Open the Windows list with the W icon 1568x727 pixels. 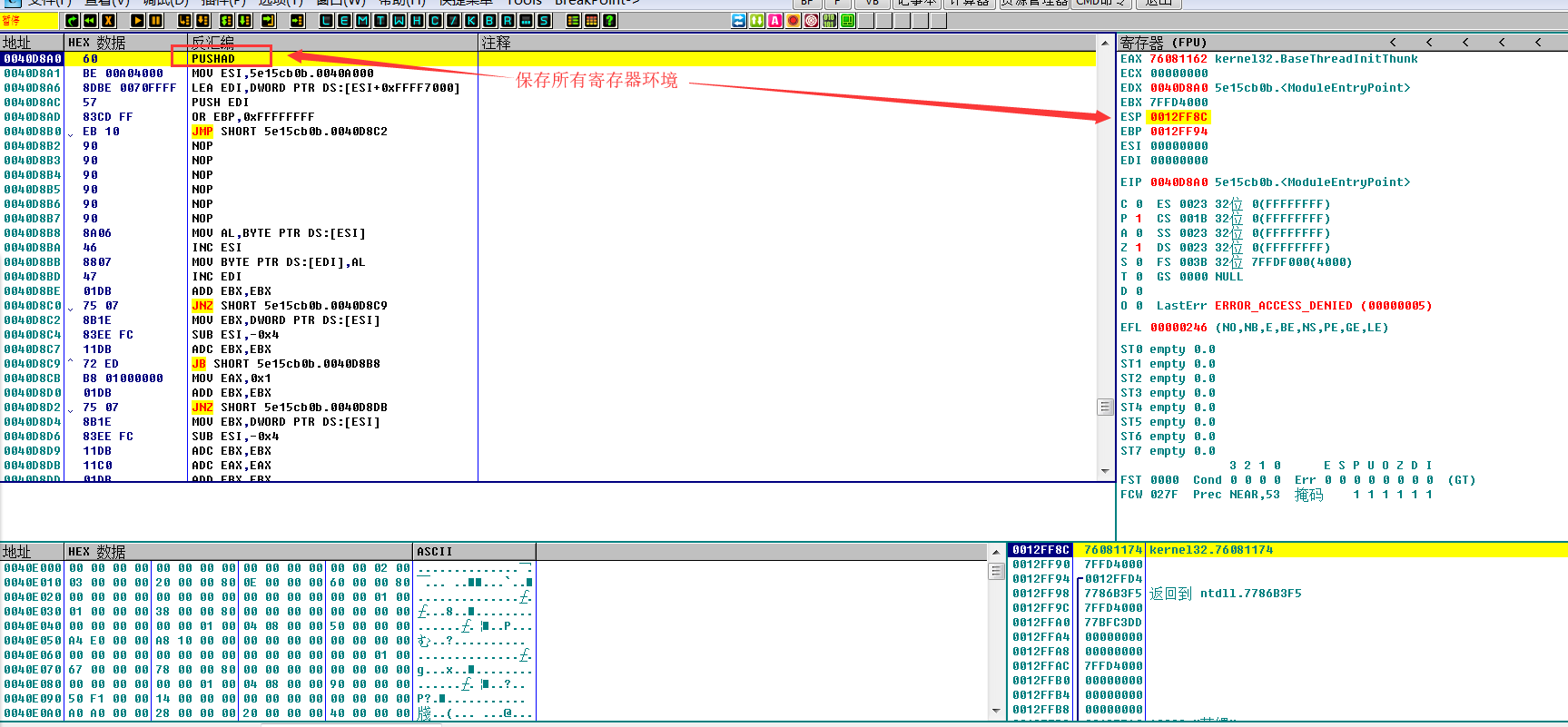click(x=399, y=20)
